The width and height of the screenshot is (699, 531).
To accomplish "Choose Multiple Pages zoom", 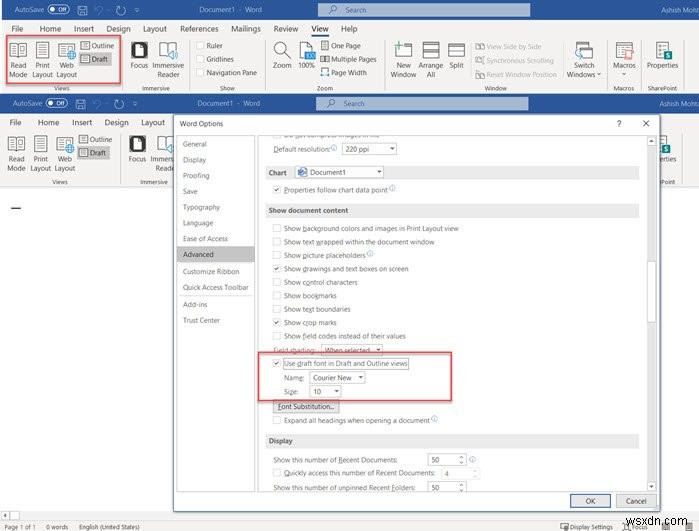I will coord(349,59).
